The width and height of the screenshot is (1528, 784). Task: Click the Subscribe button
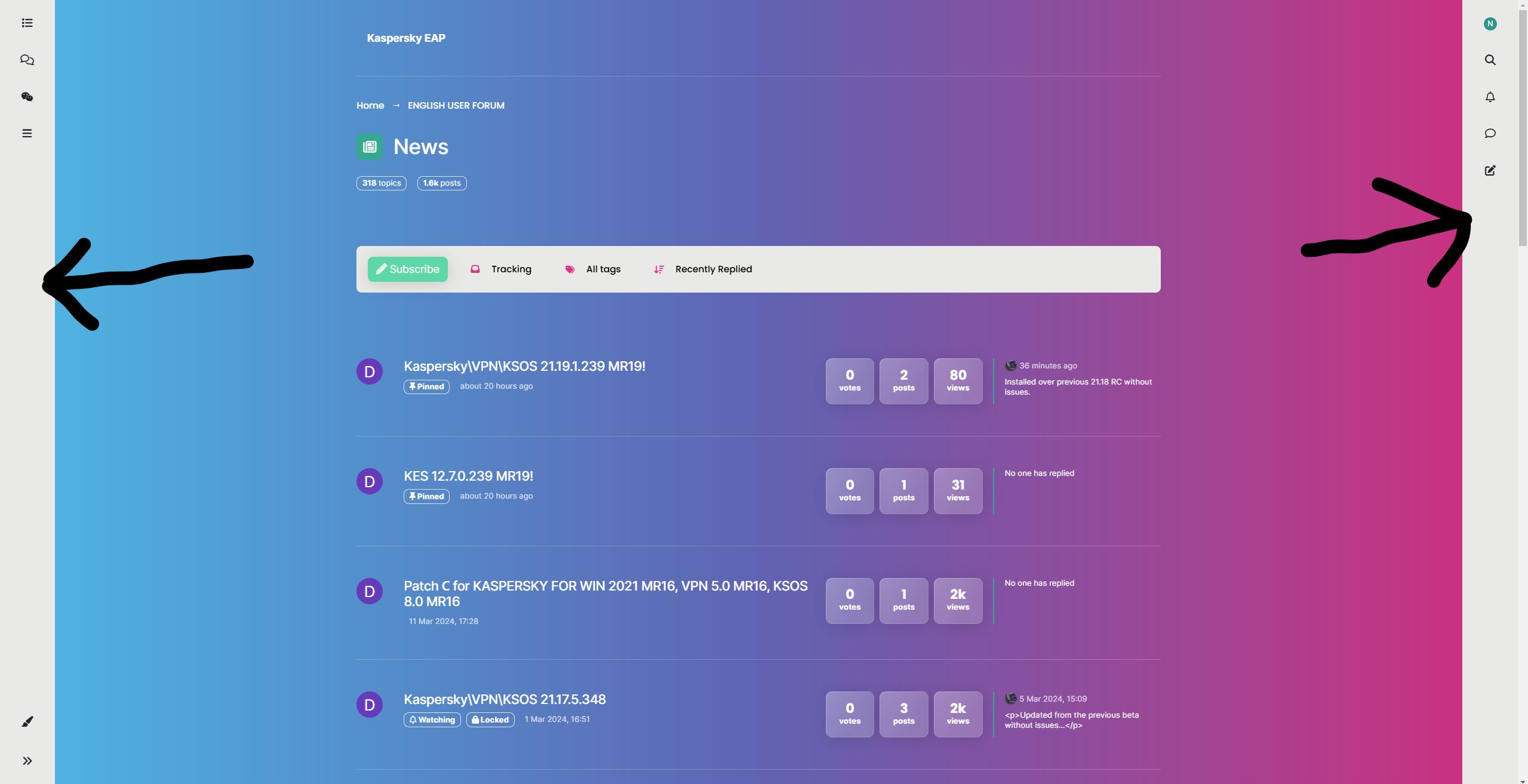[408, 269]
